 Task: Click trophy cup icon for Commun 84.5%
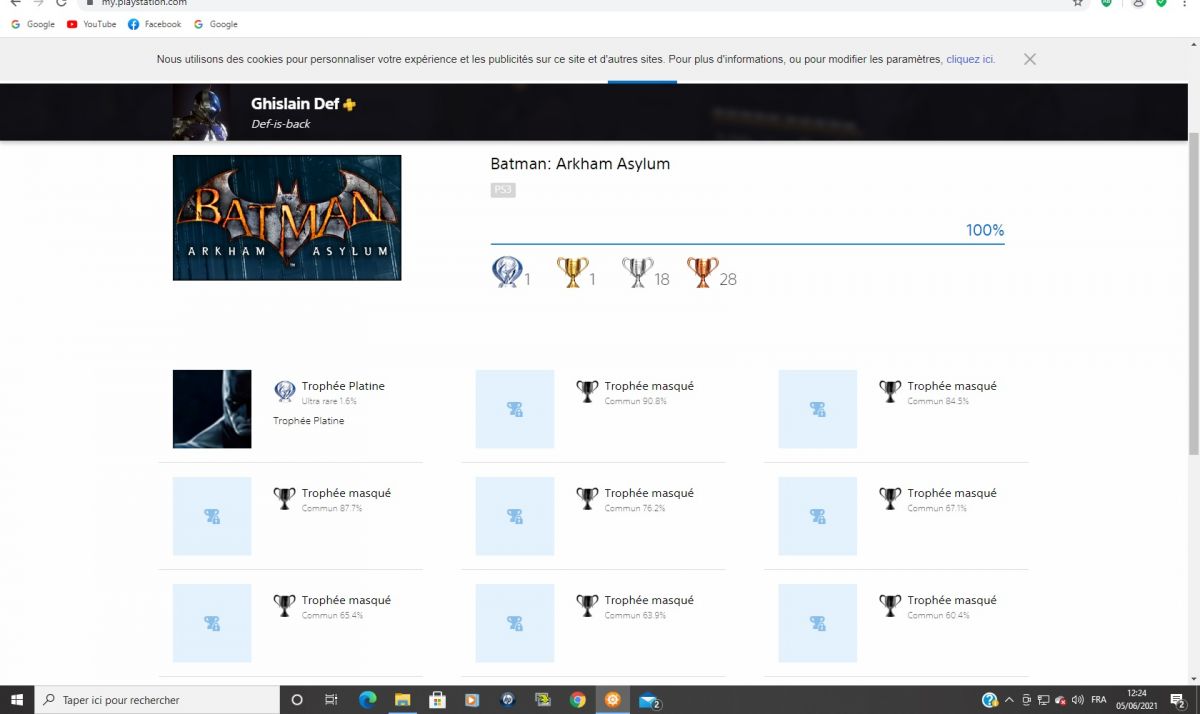click(x=890, y=392)
